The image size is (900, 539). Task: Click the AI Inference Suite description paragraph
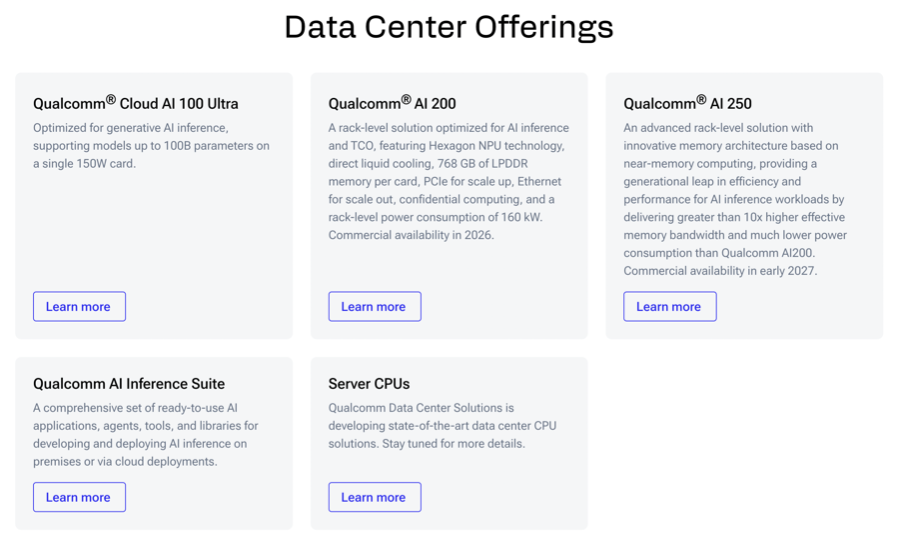pyautogui.click(x=146, y=435)
